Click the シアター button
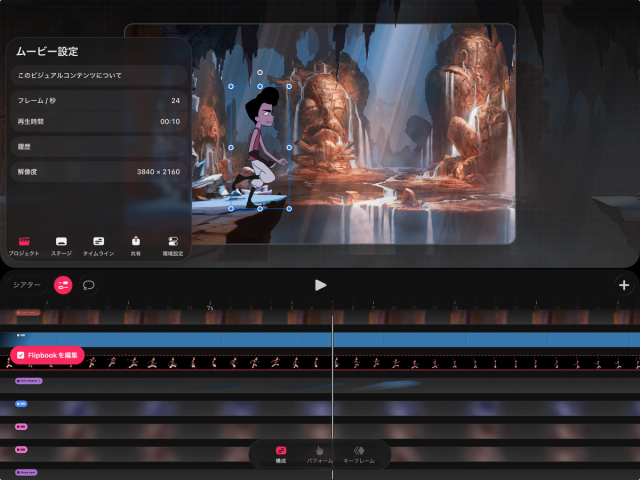640x480 pixels. tap(27, 285)
